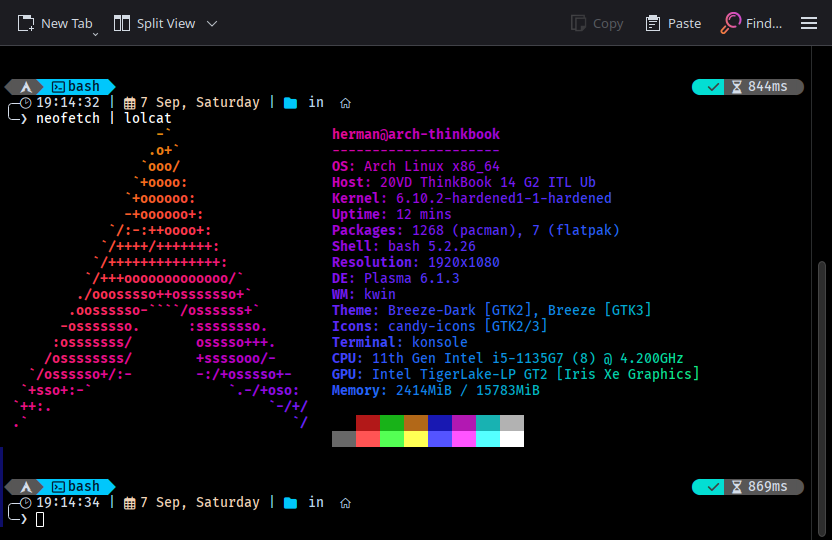Image resolution: width=832 pixels, height=540 pixels.
Task: Click the Kernel 6.10.2-hardened1 line
Action: pos(472,198)
